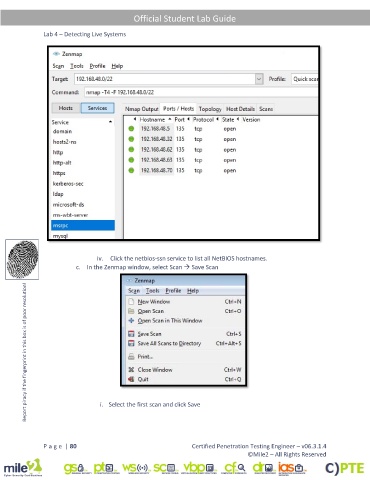
Task: Select the domain service in the list
Action: tap(82, 131)
